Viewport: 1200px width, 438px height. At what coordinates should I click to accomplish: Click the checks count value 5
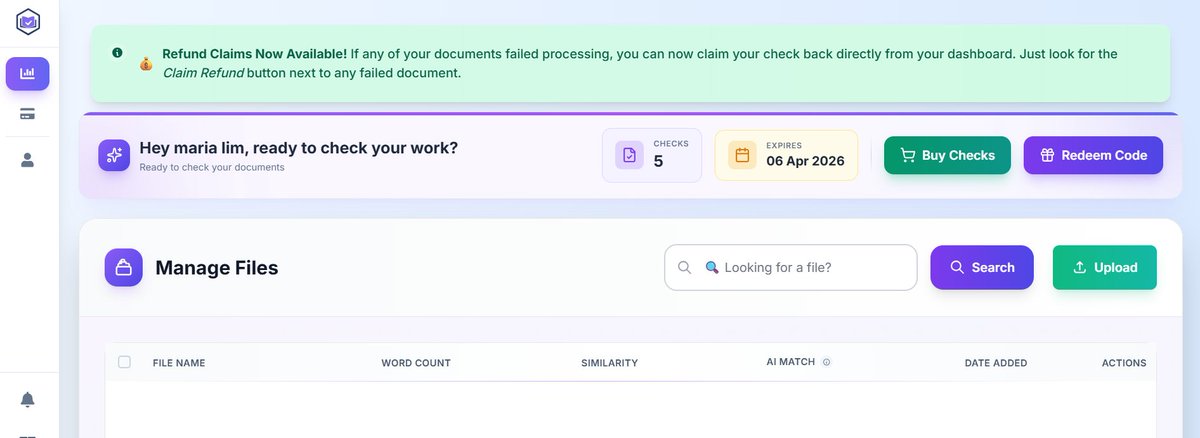(x=658, y=161)
